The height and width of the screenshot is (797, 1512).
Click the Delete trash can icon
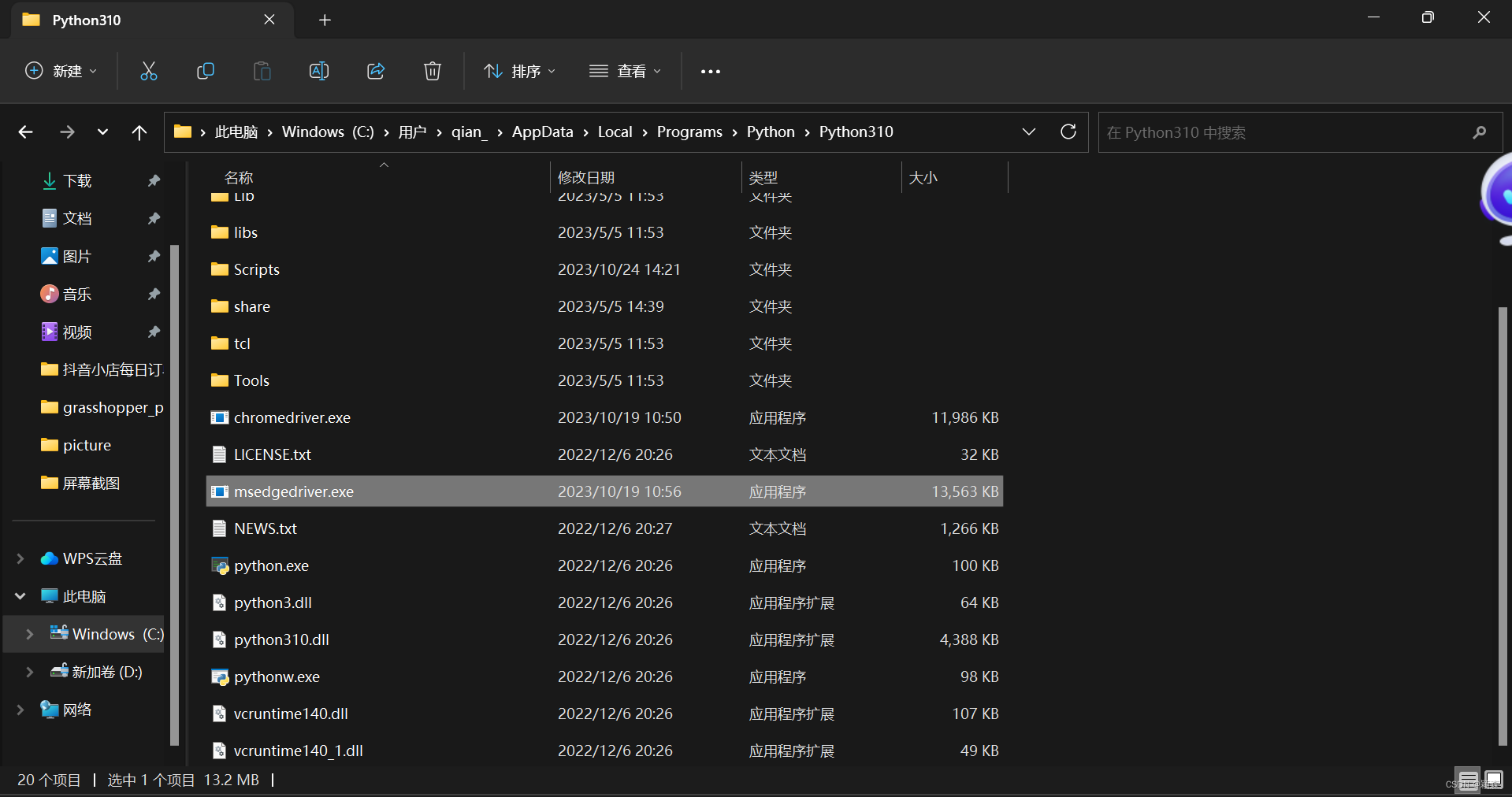tap(433, 71)
